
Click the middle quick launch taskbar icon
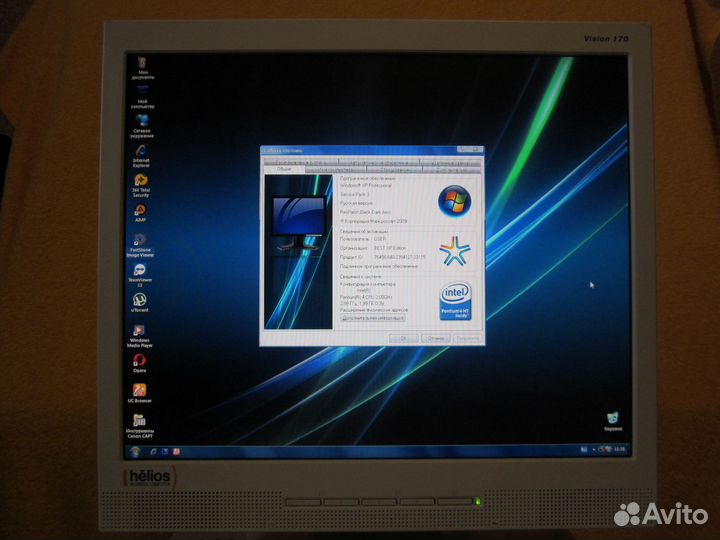tap(165, 452)
